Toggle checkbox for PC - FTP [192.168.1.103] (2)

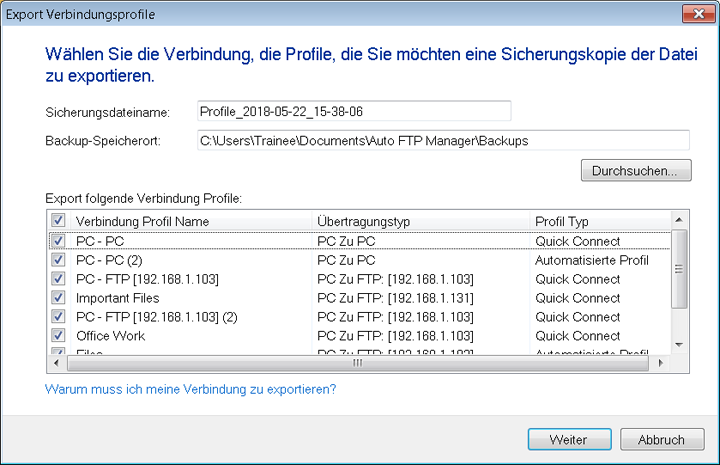point(58,317)
